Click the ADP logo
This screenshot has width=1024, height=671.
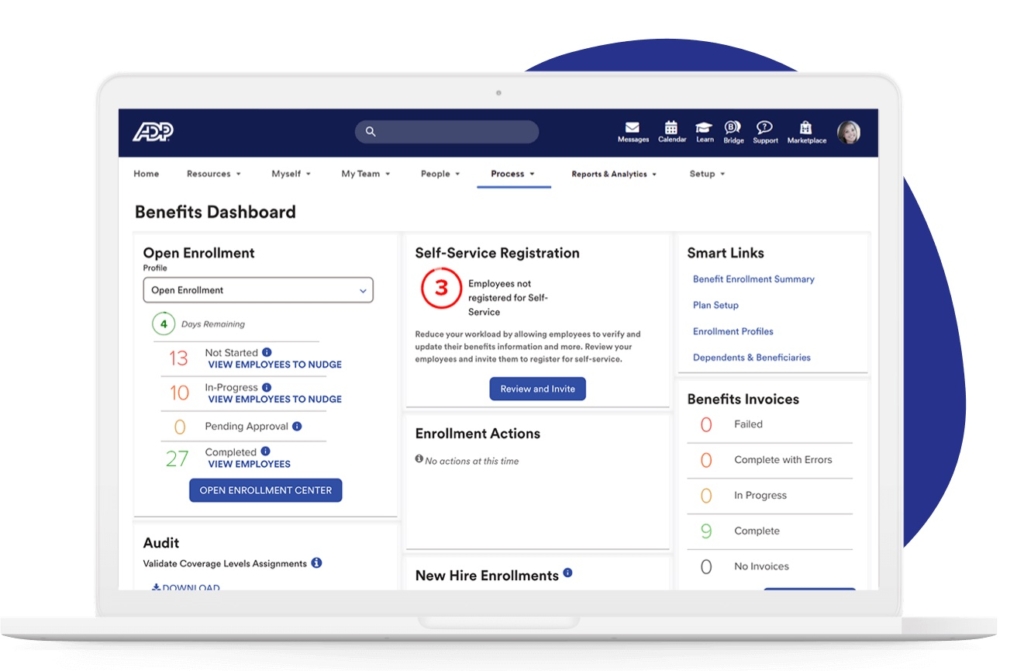[155, 131]
